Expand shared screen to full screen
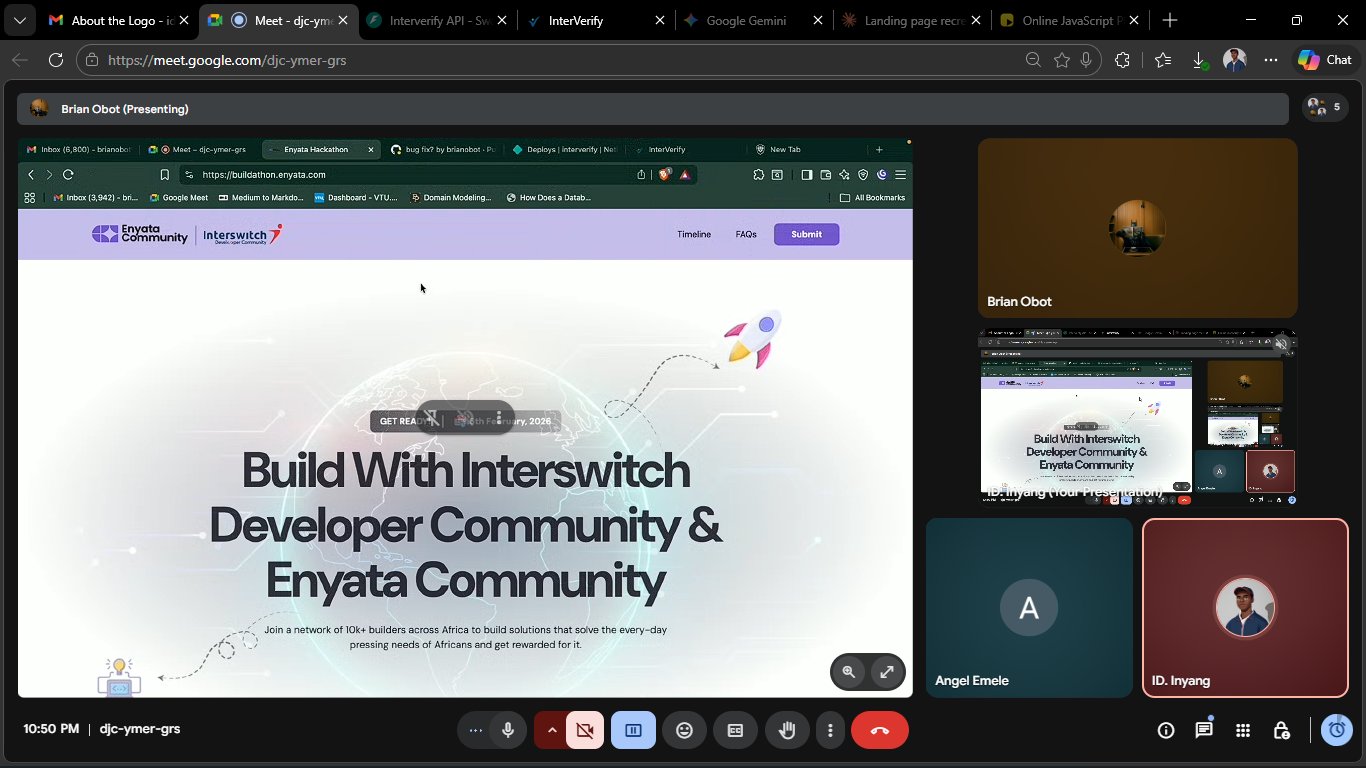 coord(886,672)
